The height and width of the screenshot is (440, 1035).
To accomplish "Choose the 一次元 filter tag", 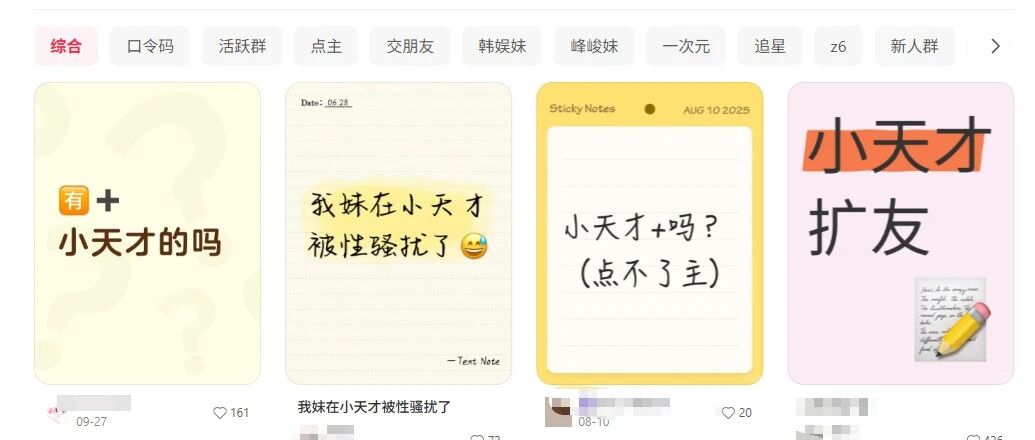I will (x=686, y=46).
